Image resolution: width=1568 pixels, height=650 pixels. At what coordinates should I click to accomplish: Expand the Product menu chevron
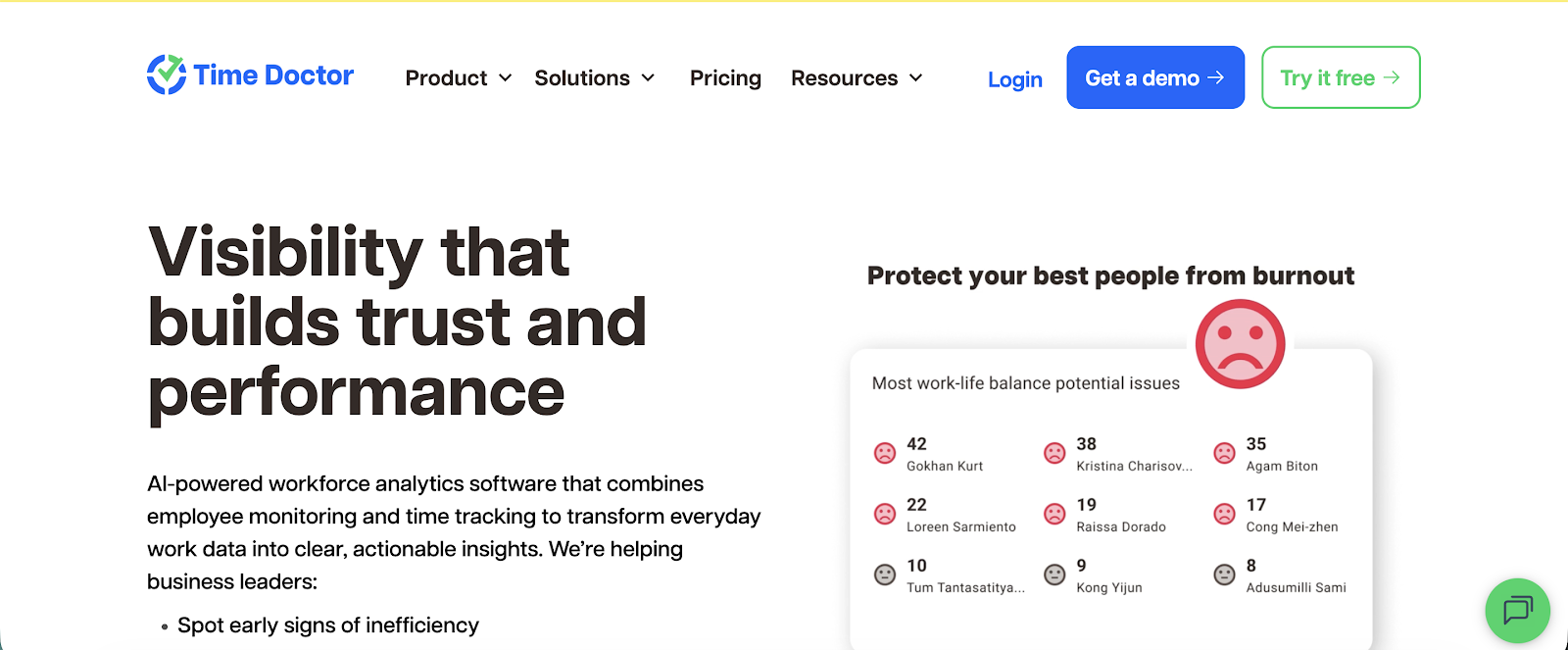point(506,78)
